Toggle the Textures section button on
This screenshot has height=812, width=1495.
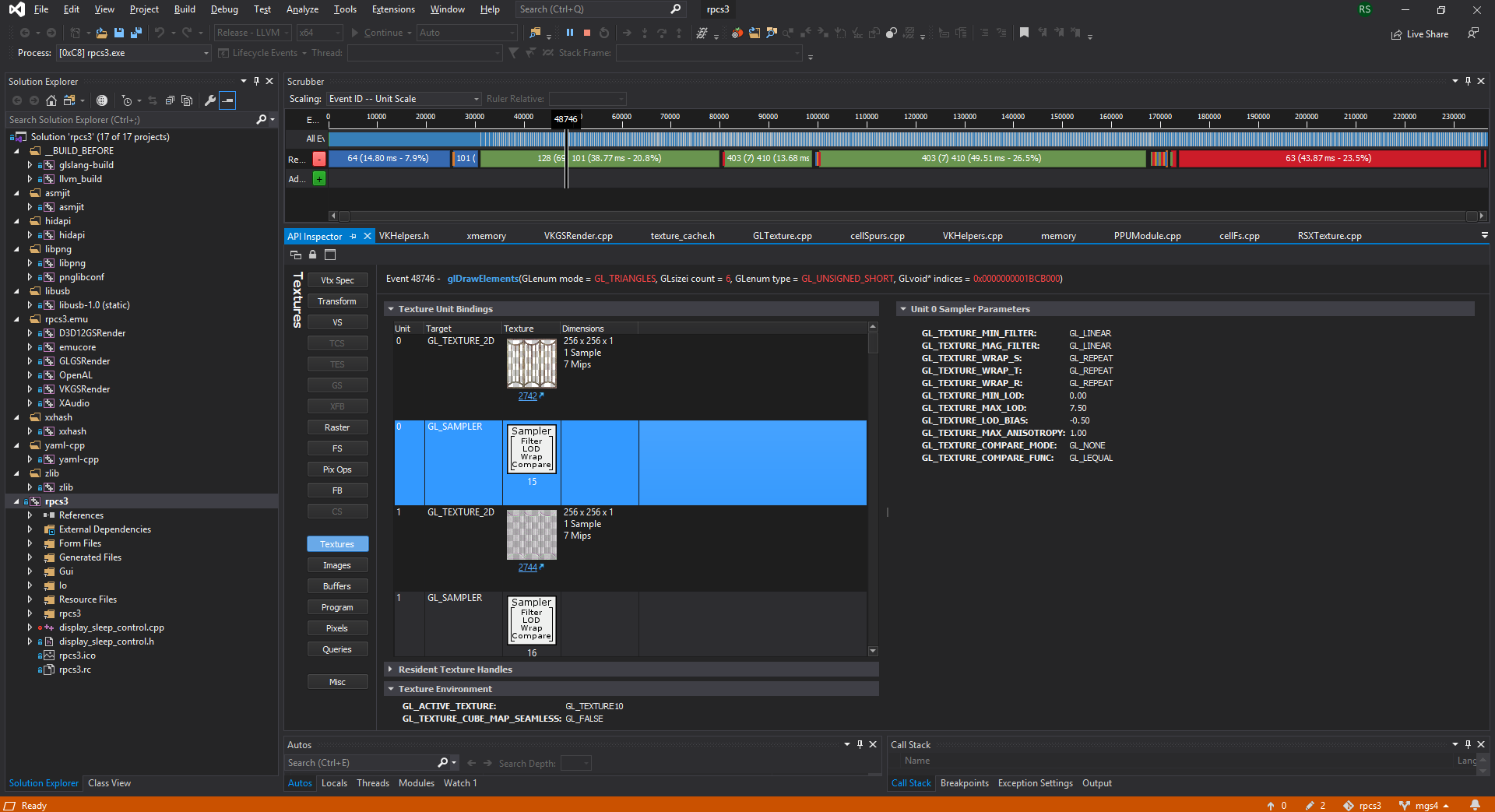tap(337, 544)
